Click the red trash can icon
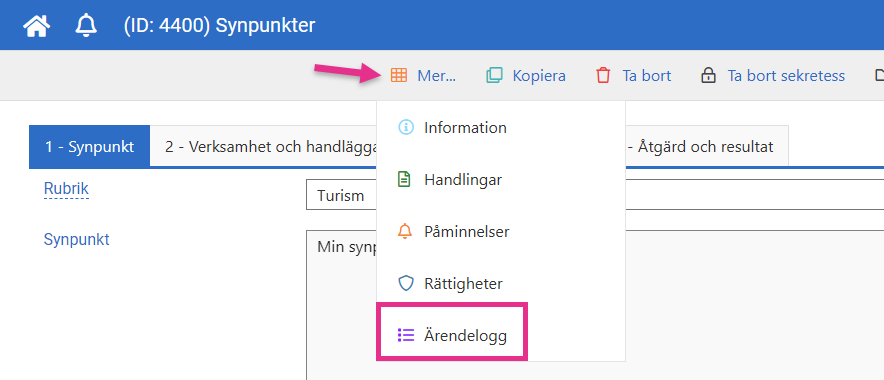The height and width of the screenshot is (380, 884). coord(603,76)
